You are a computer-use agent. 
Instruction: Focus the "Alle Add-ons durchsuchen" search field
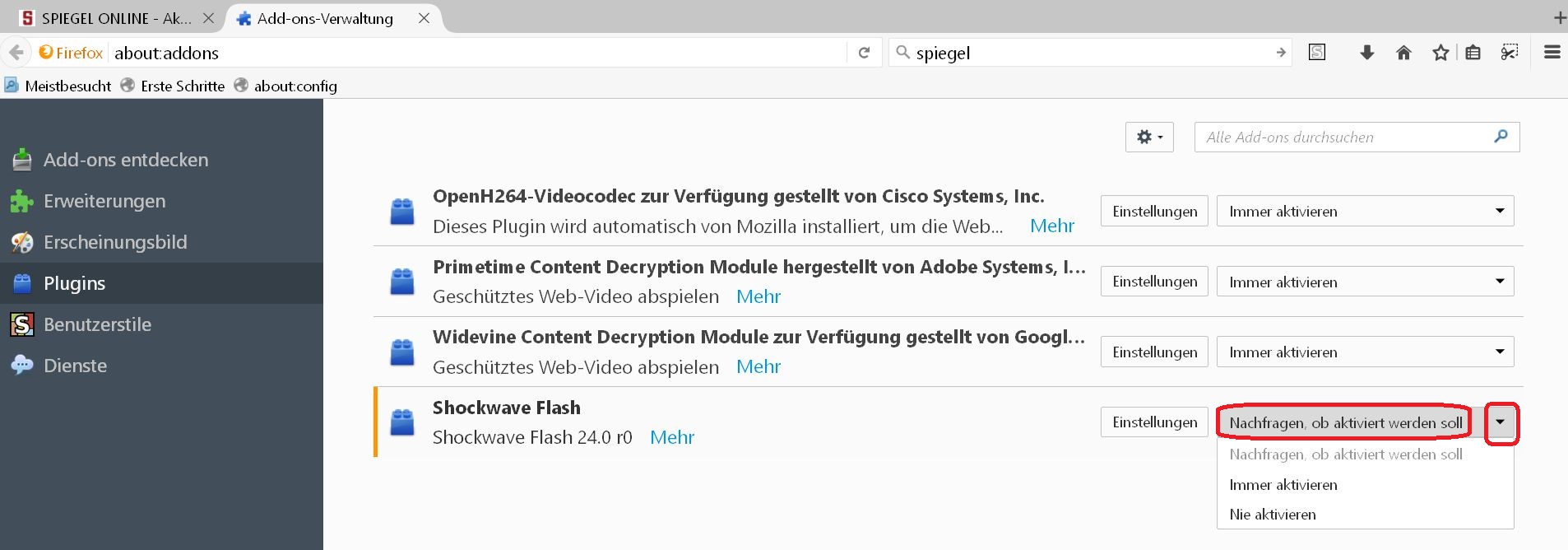1345,137
